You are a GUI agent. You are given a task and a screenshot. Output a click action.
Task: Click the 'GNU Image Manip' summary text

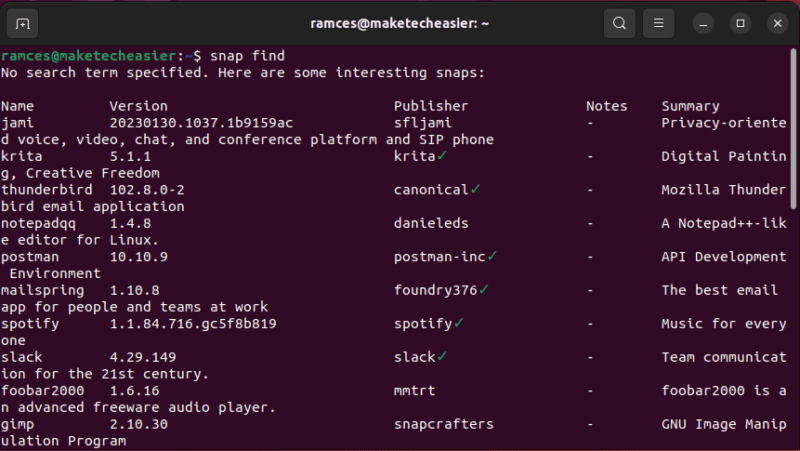pyautogui.click(x=723, y=424)
